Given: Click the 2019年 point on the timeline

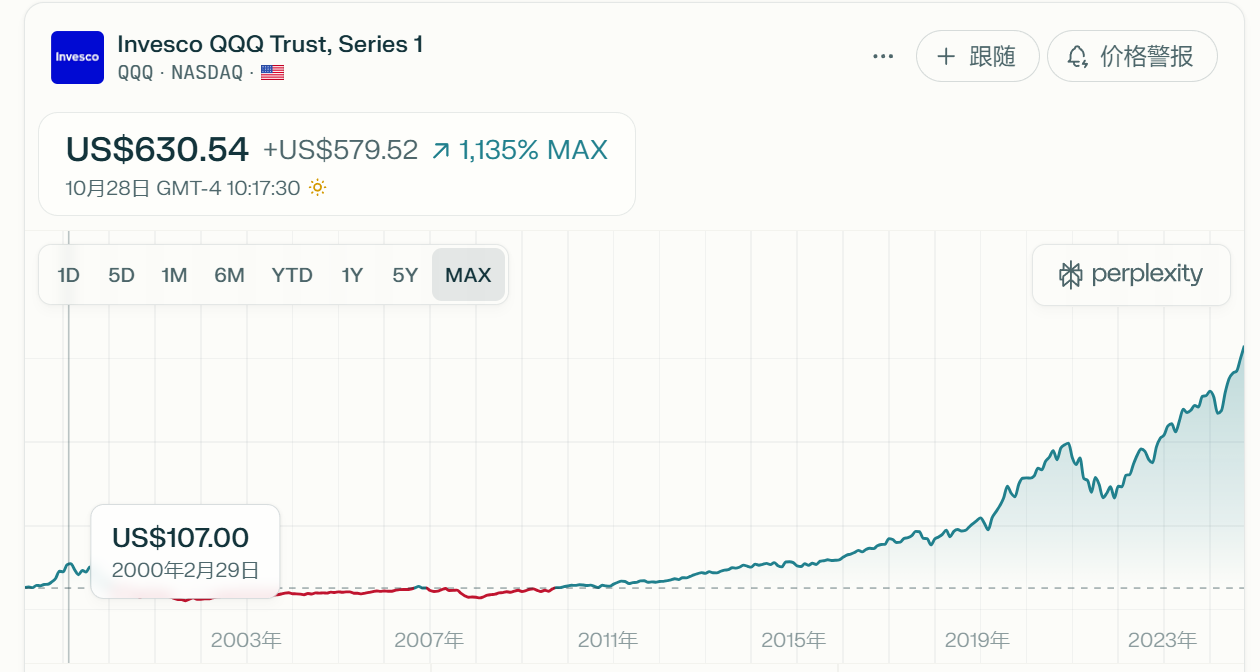Looking at the screenshot, I should point(977,640).
